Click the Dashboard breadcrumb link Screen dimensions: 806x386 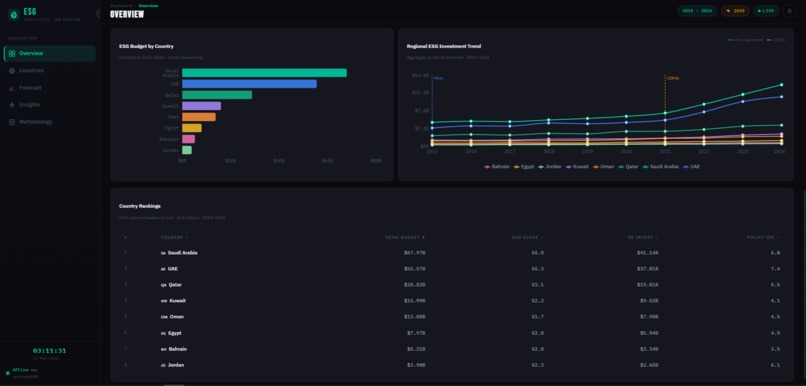point(121,6)
